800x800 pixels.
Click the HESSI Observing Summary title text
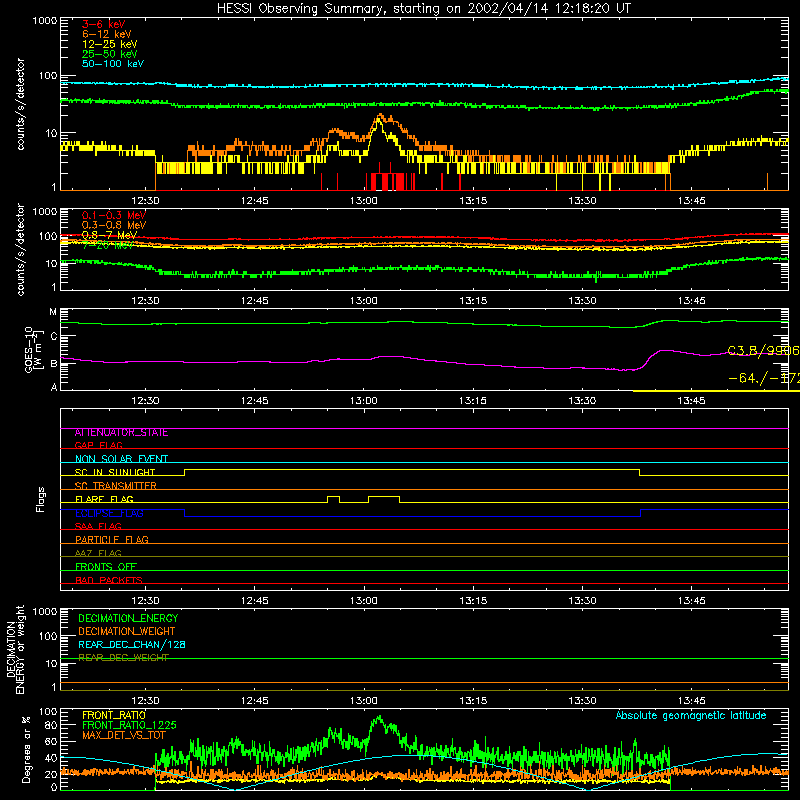point(423,9)
